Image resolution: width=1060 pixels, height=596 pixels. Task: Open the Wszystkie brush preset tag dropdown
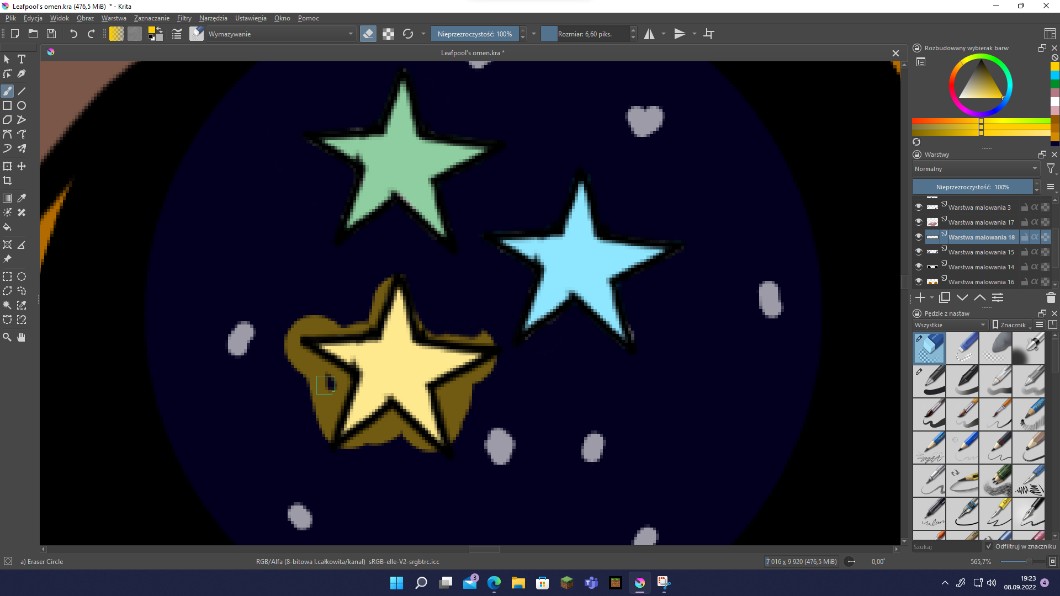click(948, 325)
